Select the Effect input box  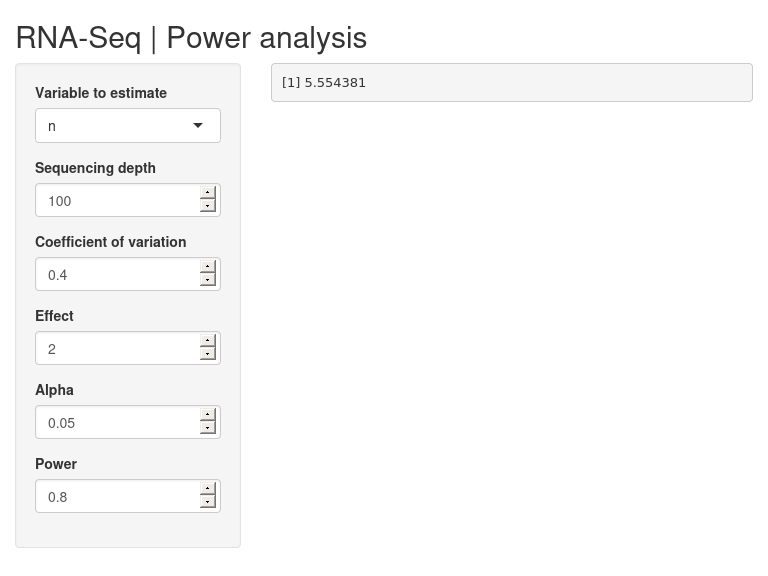click(x=118, y=348)
